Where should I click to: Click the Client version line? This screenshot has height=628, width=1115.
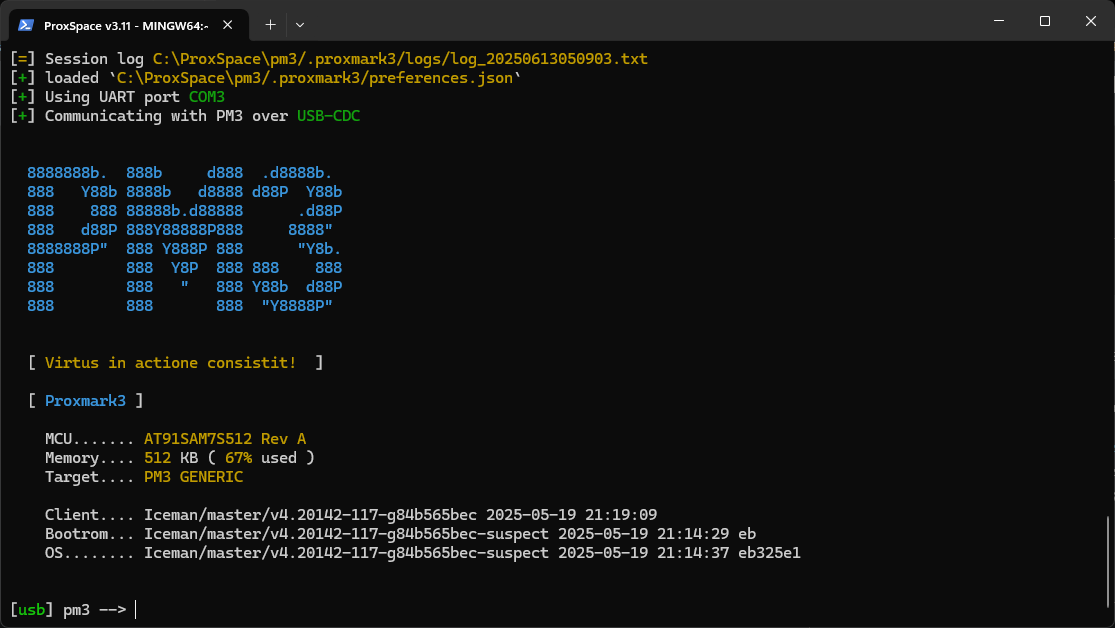tap(351, 515)
